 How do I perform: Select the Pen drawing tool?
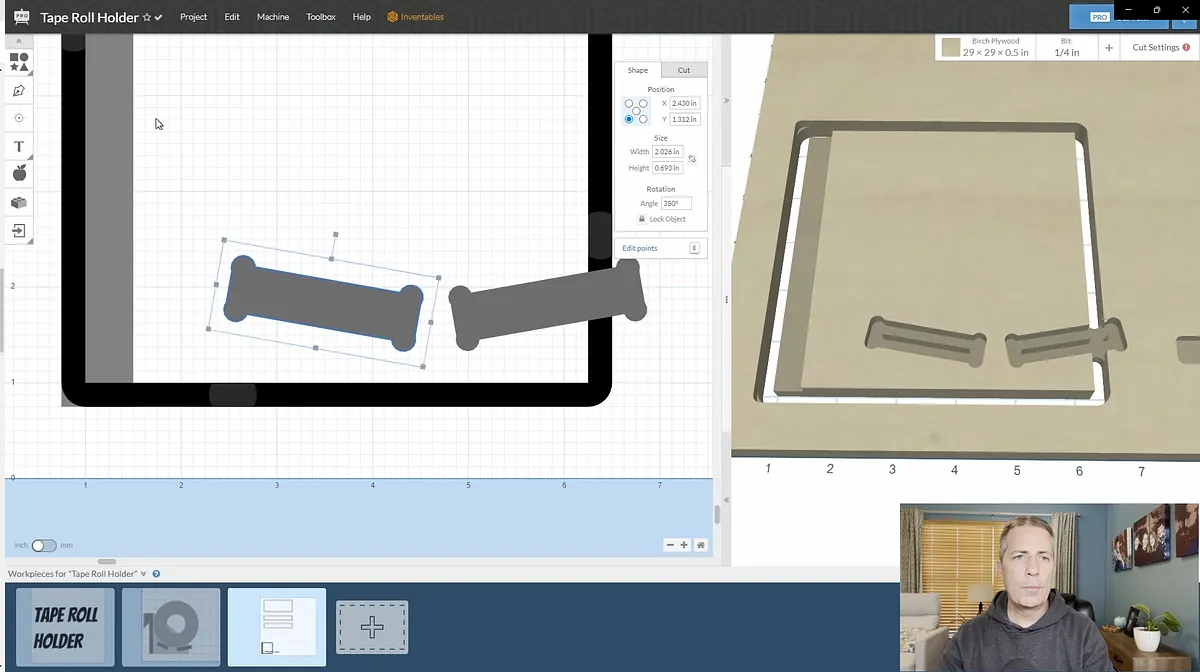pyautogui.click(x=18, y=90)
